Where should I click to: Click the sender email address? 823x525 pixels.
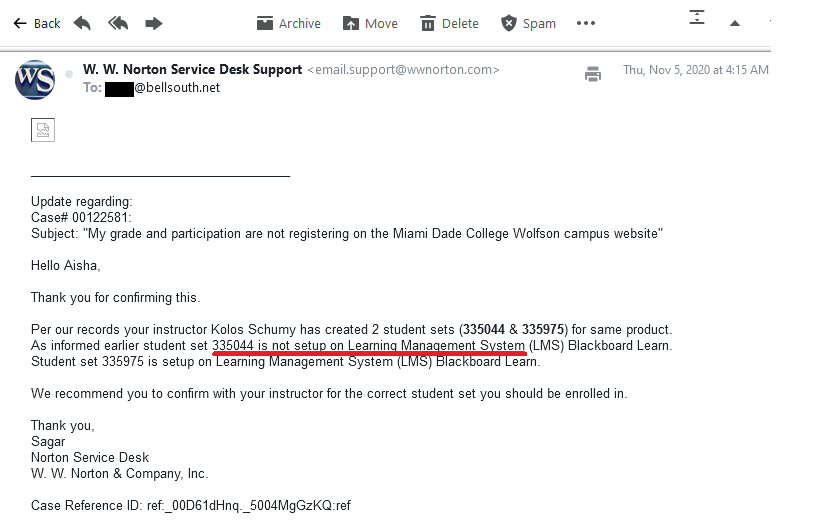pyautogui.click(x=403, y=70)
